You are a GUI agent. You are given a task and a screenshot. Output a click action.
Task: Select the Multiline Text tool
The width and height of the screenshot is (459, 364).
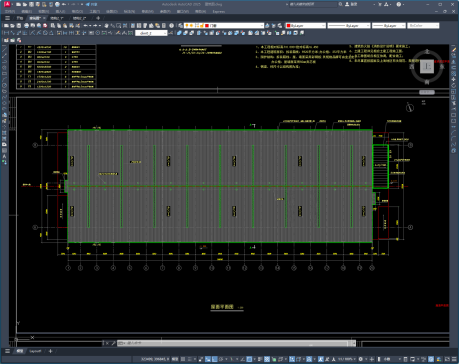point(4,156)
